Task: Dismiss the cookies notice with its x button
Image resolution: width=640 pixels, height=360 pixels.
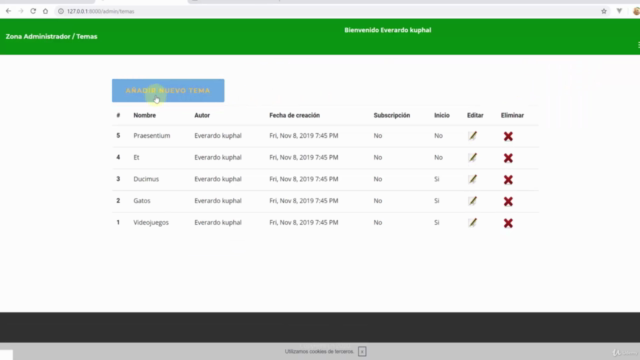Action: click(362, 351)
